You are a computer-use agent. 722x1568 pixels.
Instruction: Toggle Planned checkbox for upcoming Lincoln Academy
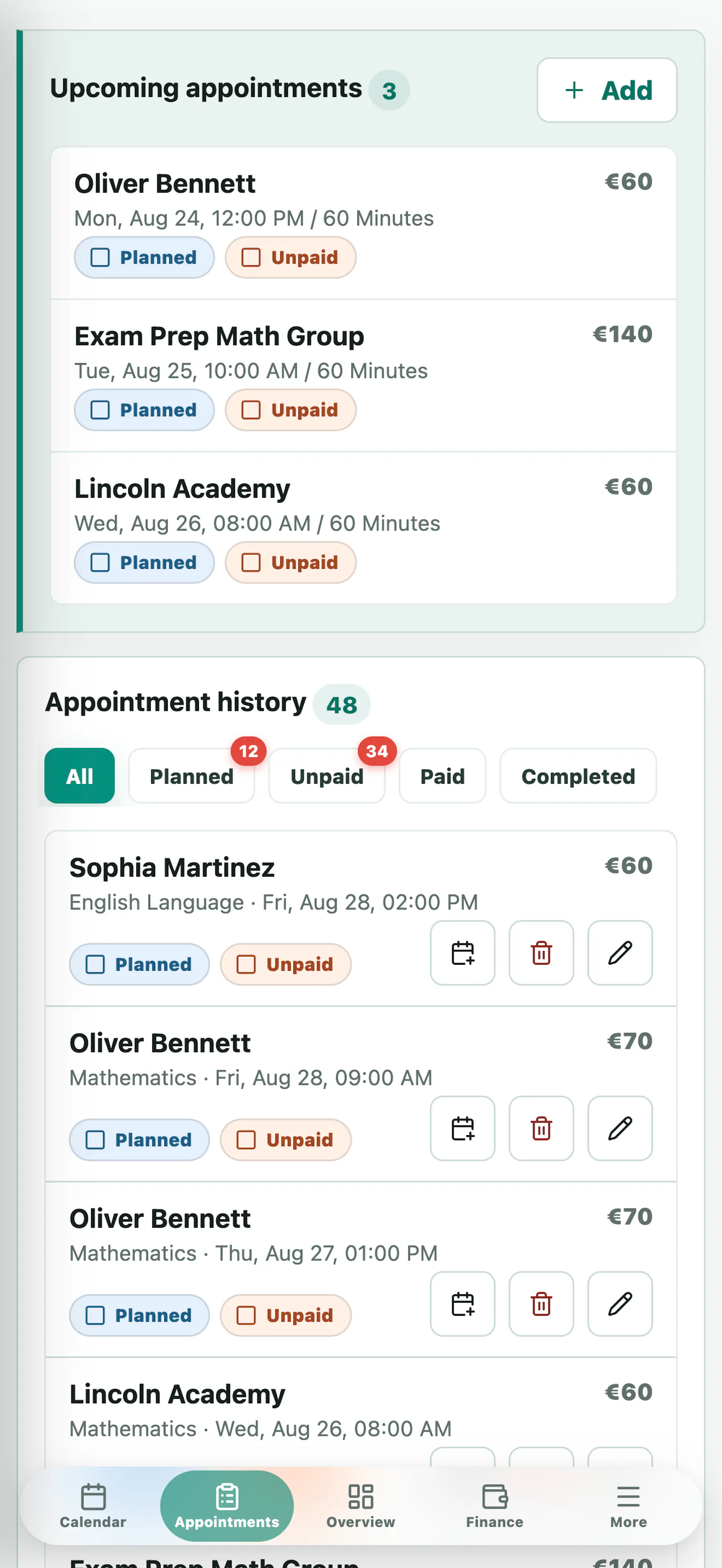[101, 563]
